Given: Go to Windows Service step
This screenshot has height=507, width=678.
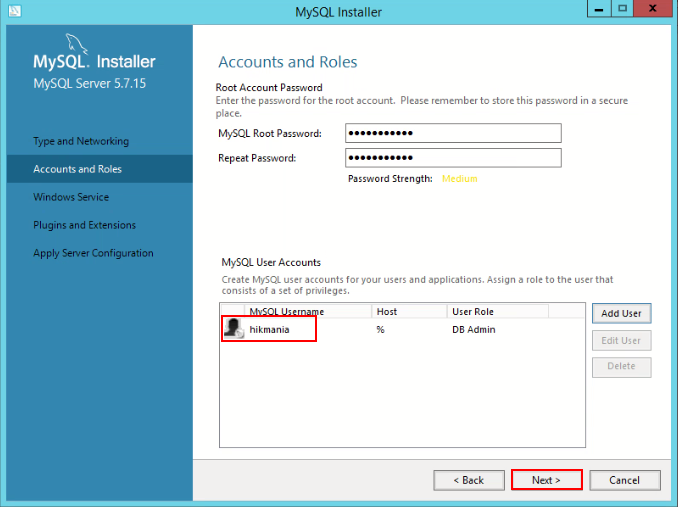Looking at the screenshot, I should [x=71, y=197].
